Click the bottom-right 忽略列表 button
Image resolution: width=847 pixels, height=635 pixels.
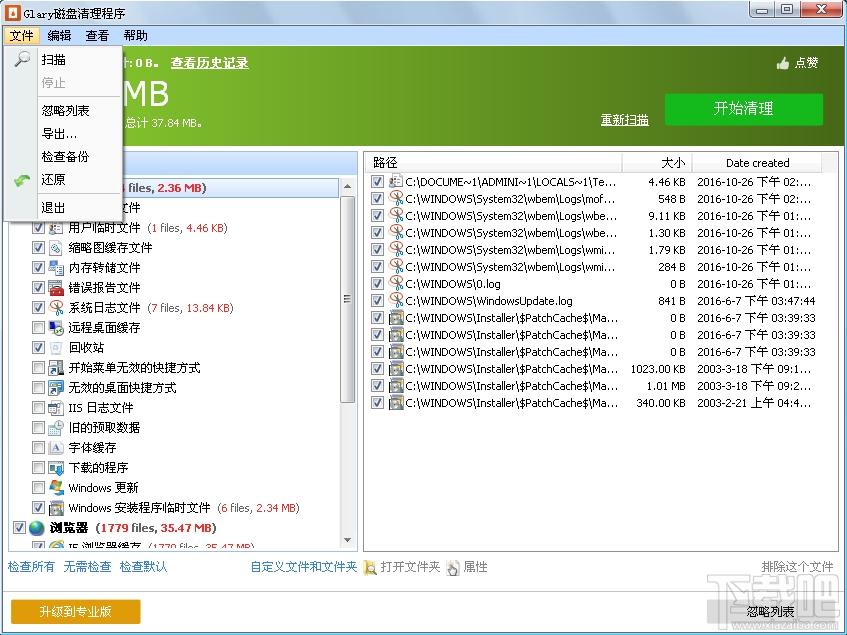(x=770, y=612)
